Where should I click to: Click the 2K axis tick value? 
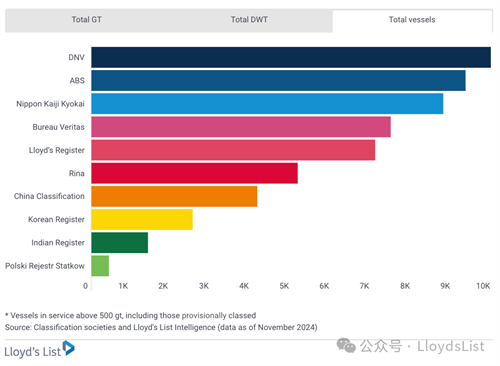click(x=163, y=286)
